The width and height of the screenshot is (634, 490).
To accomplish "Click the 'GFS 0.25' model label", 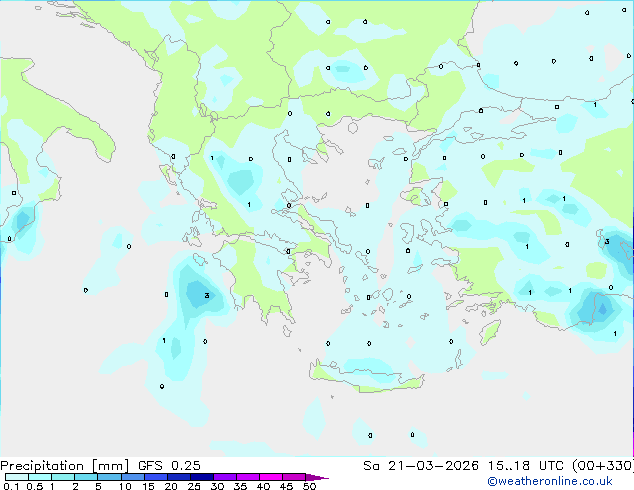I will tap(169, 465).
